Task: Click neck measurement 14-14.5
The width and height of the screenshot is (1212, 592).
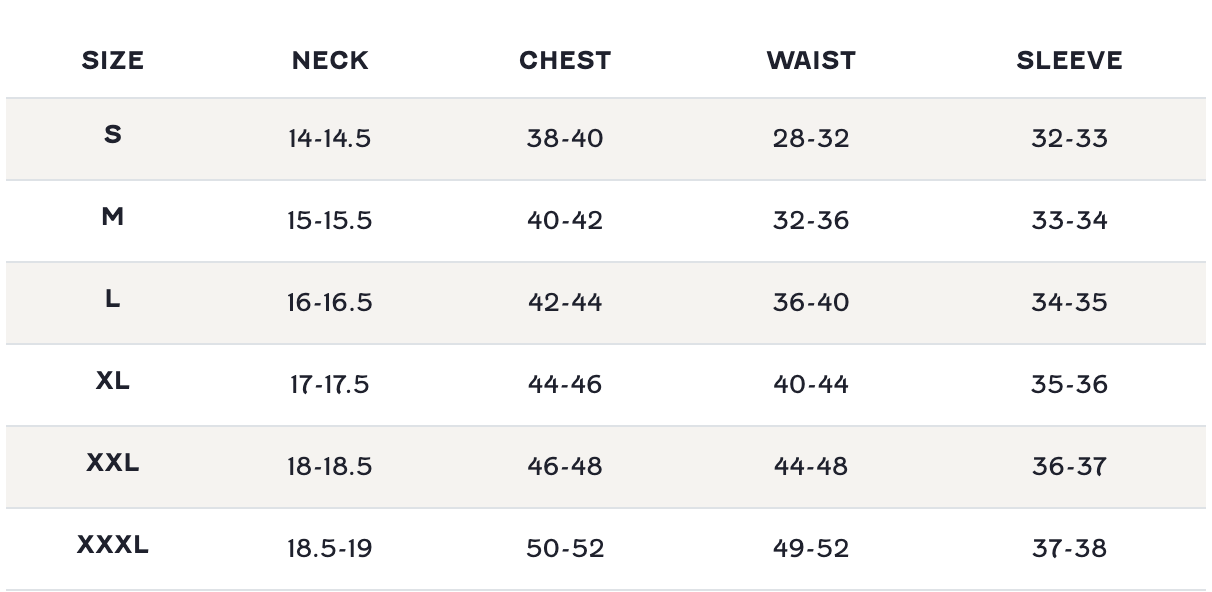Action: coord(329,138)
